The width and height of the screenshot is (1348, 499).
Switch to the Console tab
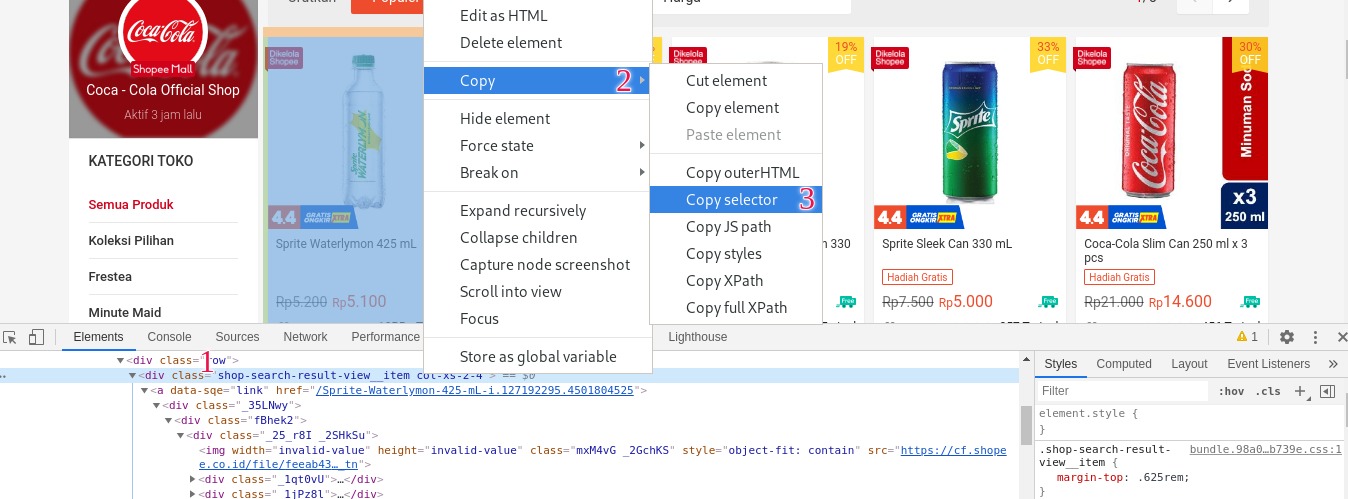[169, 337]
